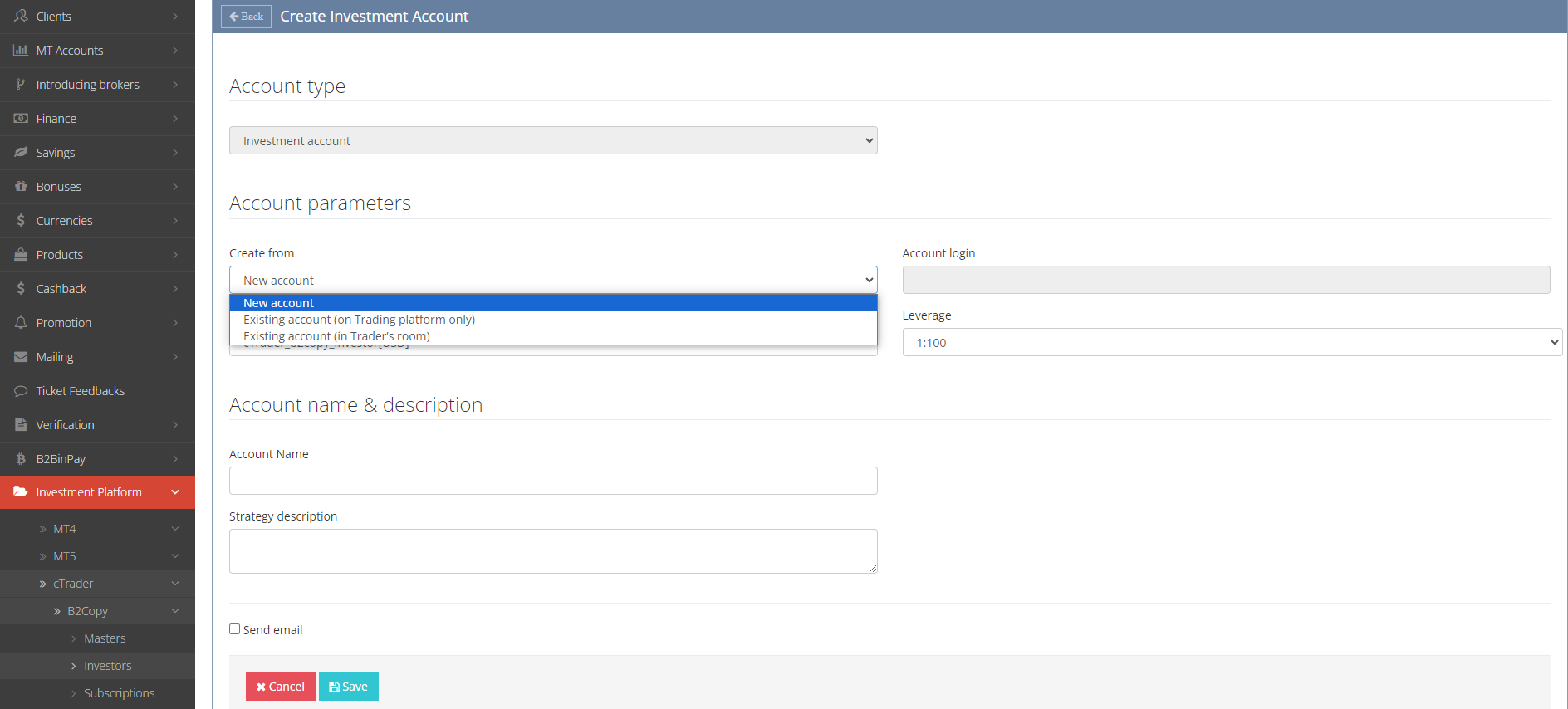The width and height of the screenshot is (1568, 709).
Task: Expand the Clients chevron
Action: (175, 17)
